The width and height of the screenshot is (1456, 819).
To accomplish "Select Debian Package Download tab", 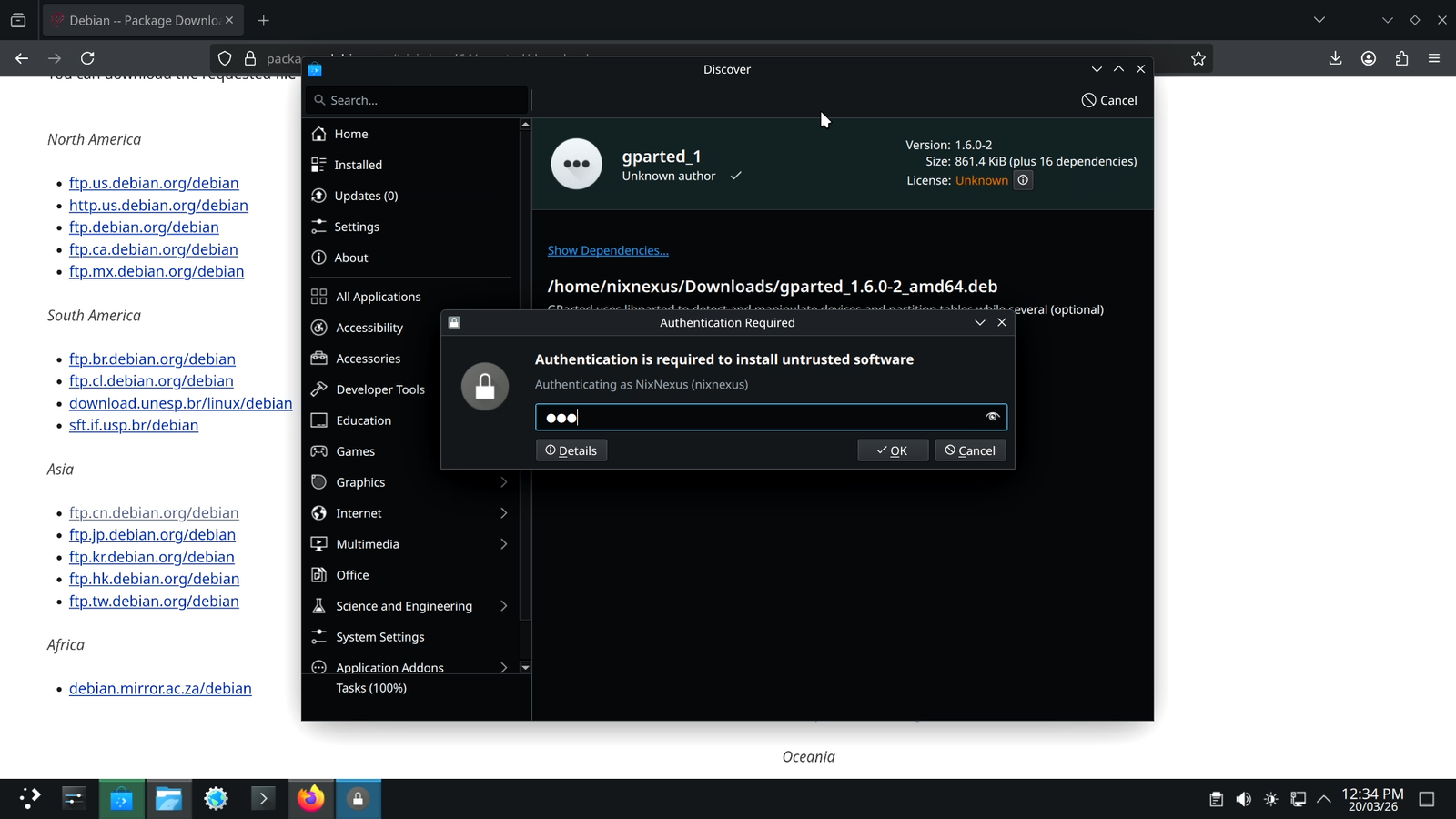I will (143, 20).
